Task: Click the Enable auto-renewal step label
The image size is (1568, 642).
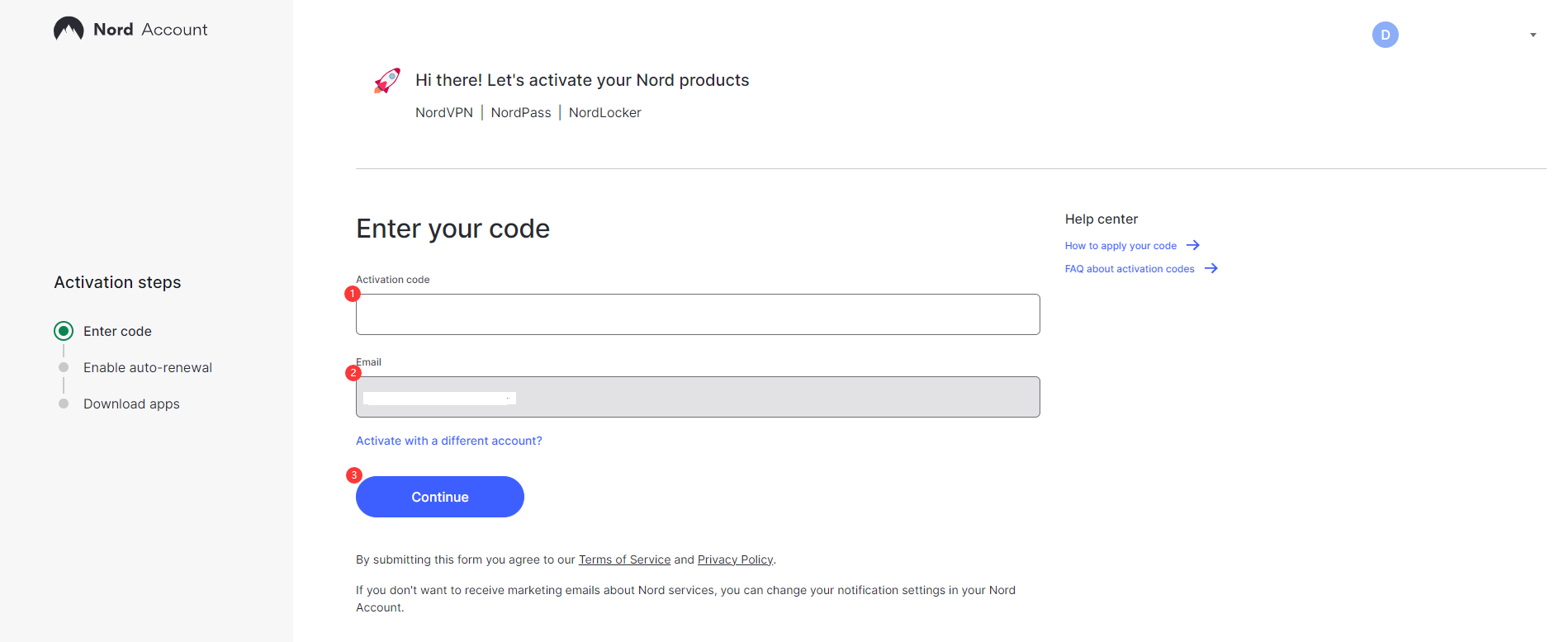Action: click(148, 367)
